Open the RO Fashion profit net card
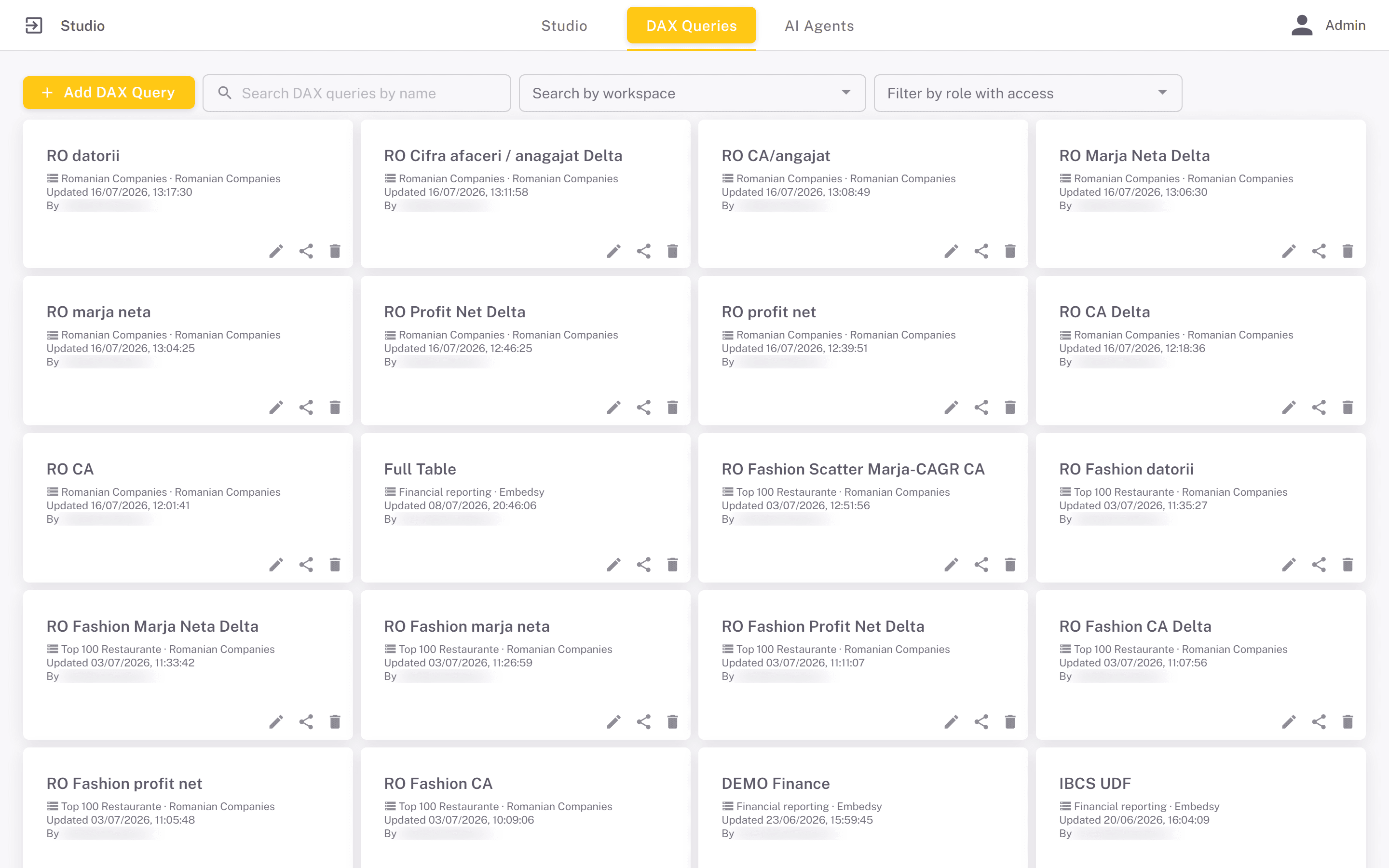1389x868 pixels. (x=188, y=808)
